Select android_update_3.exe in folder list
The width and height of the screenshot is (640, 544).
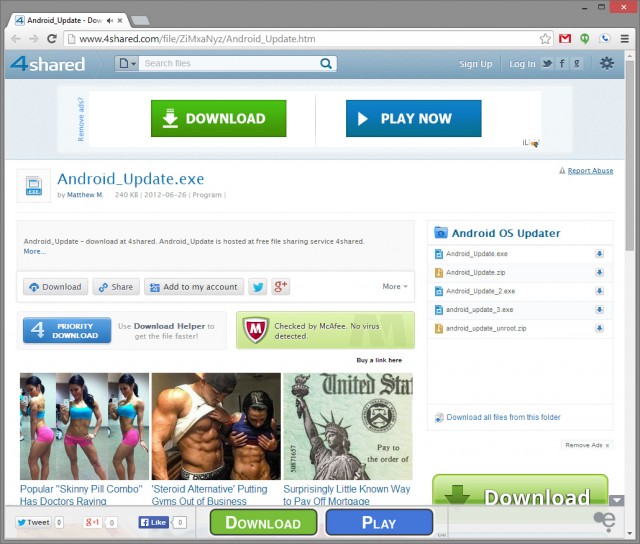[480, 310]
